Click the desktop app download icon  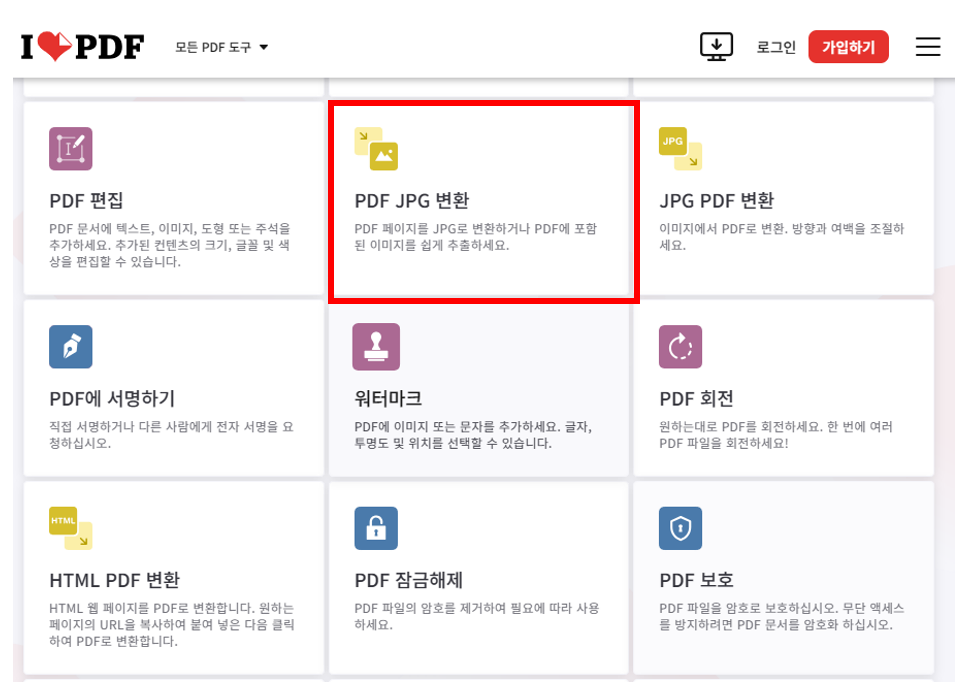point(717,46)
